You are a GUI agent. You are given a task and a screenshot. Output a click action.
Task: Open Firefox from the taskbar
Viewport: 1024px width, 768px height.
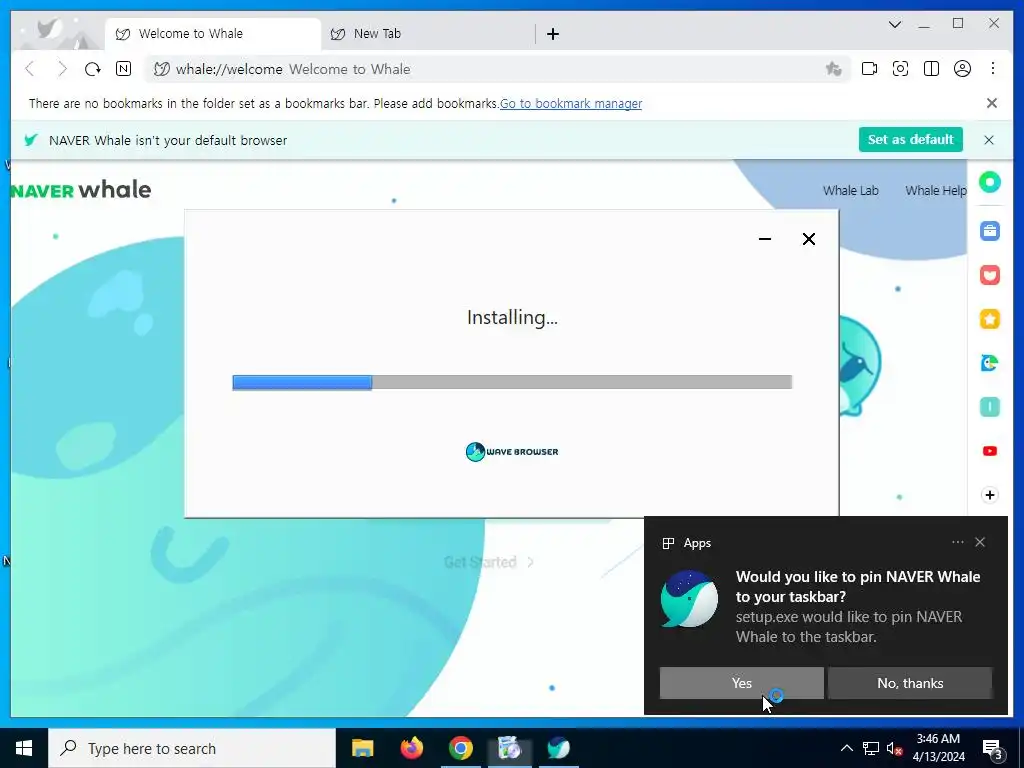coord(411,748)
